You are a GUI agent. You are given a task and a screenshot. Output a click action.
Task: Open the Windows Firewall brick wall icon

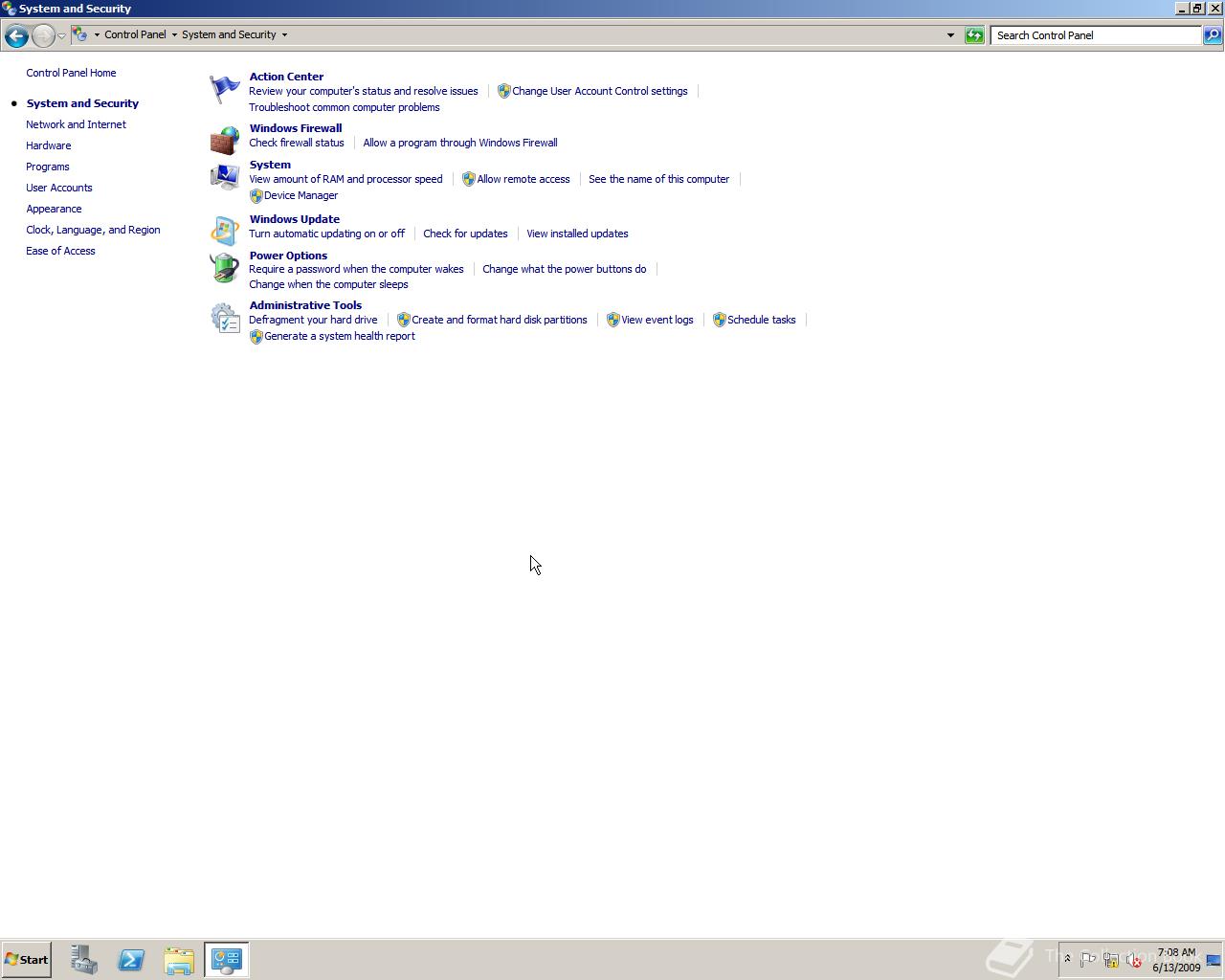point(225,141)
